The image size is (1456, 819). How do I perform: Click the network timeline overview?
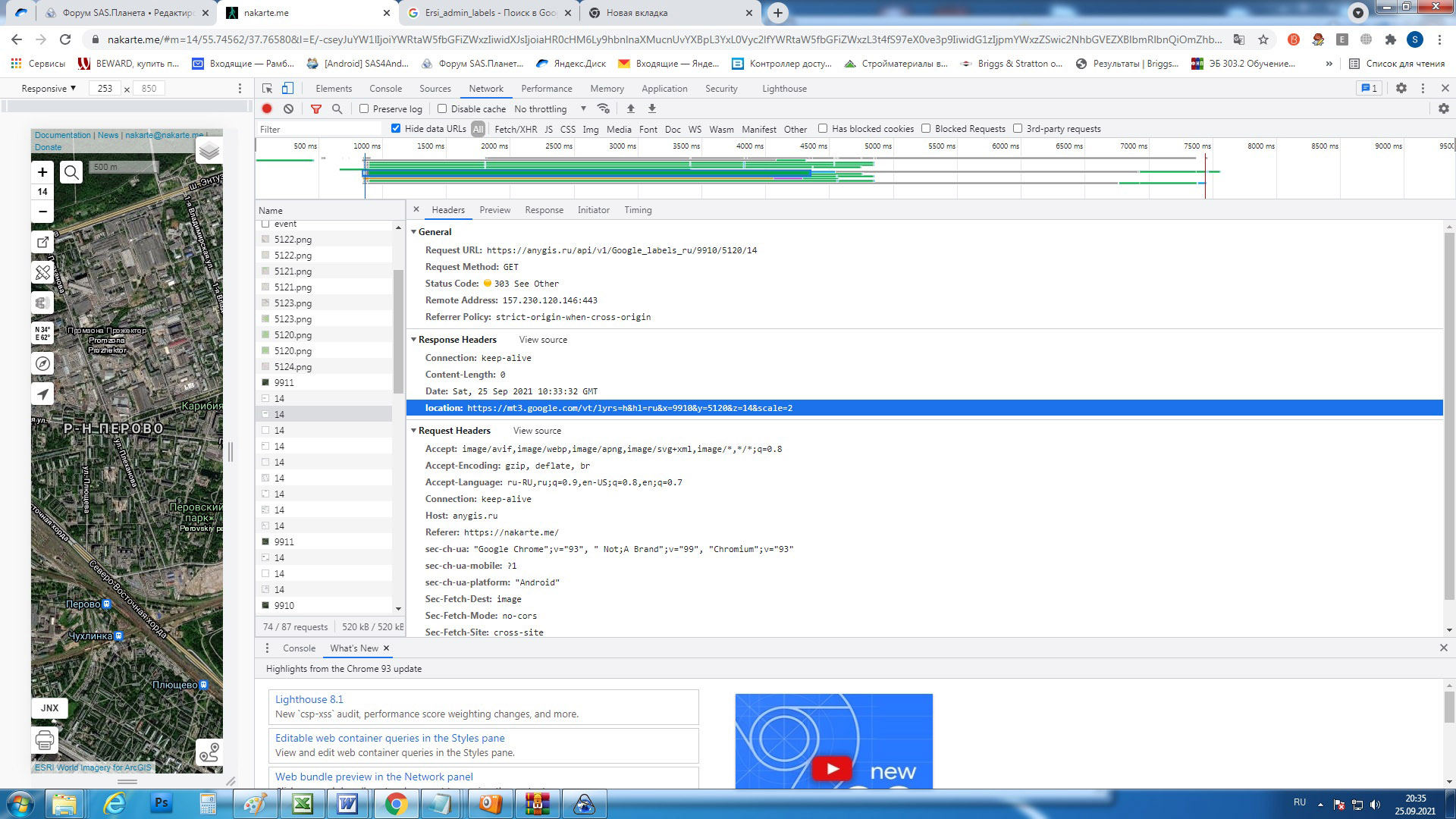pos(758,173)
